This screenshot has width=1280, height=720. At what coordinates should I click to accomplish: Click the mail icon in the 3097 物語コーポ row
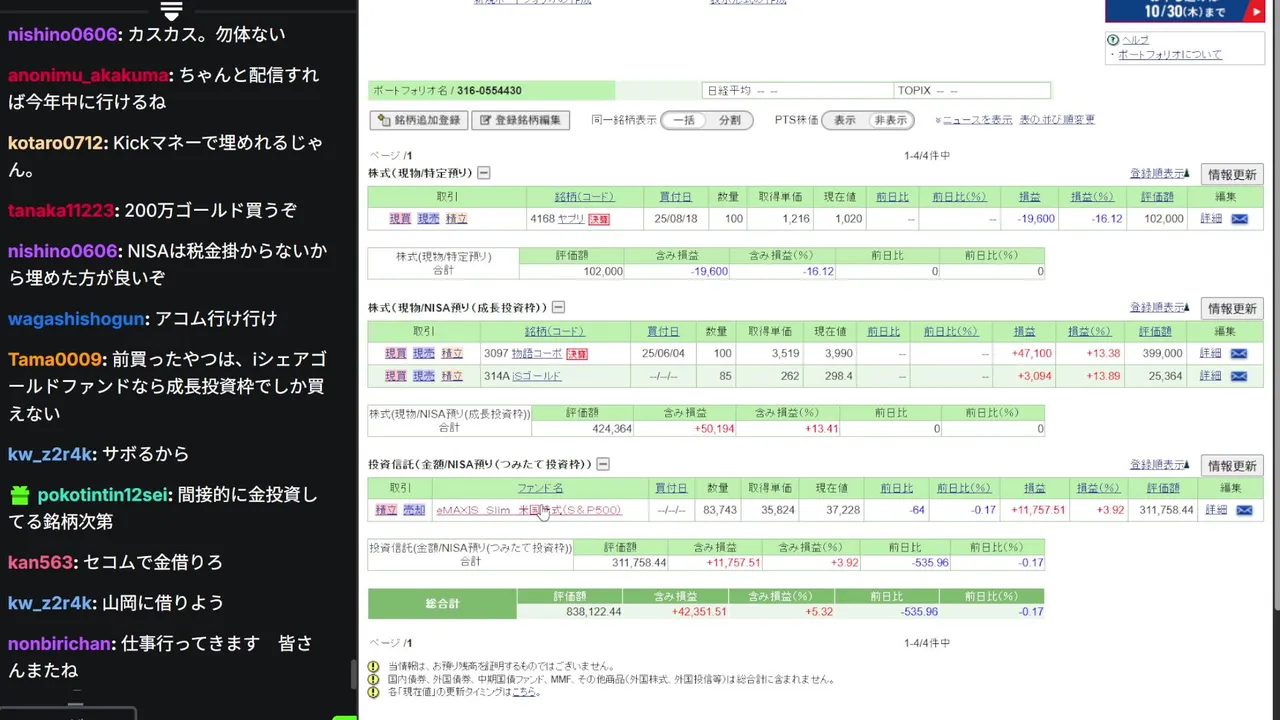click(x=1239, y=353)
